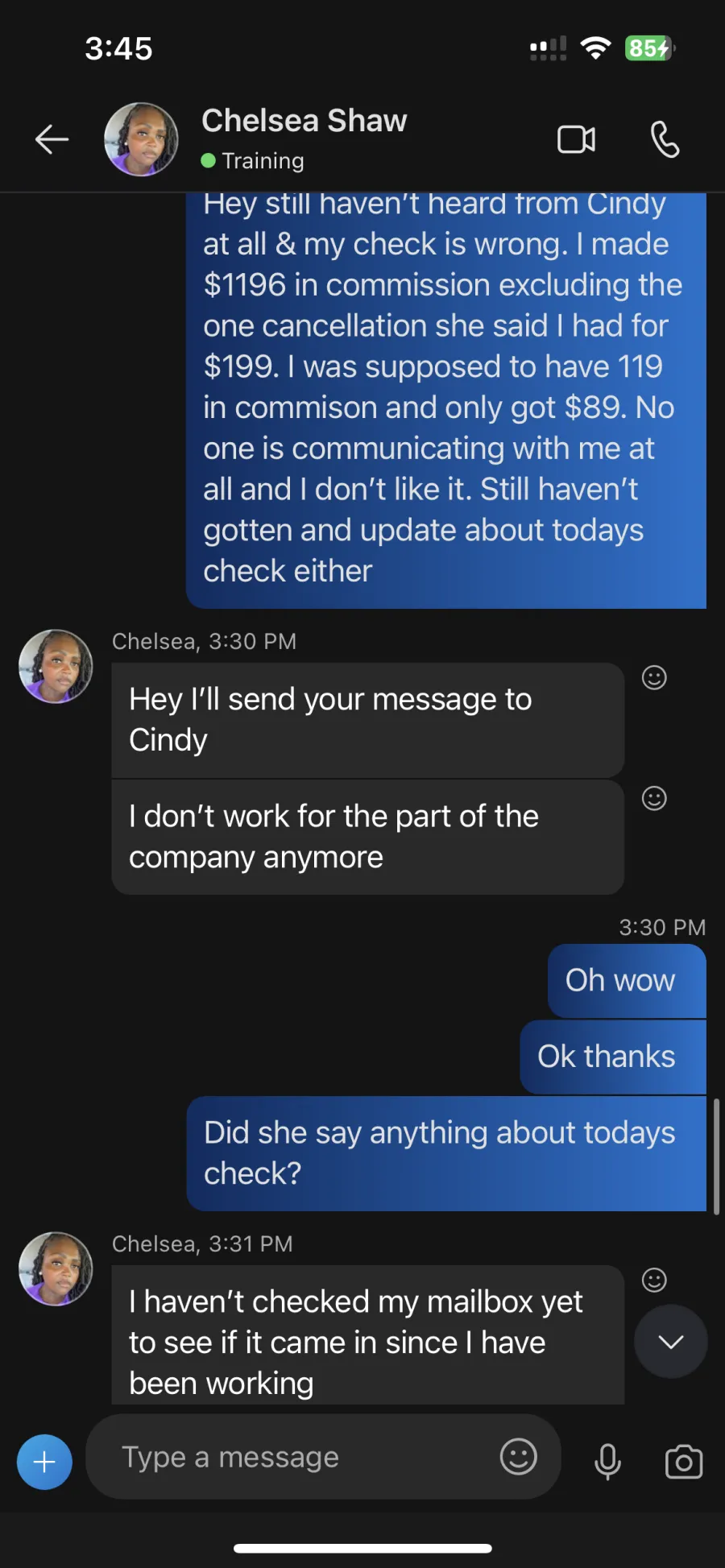Click the chat scrollbar indicator
Viewport: 725px width, 1568px height.
[x=716, y=1156]
